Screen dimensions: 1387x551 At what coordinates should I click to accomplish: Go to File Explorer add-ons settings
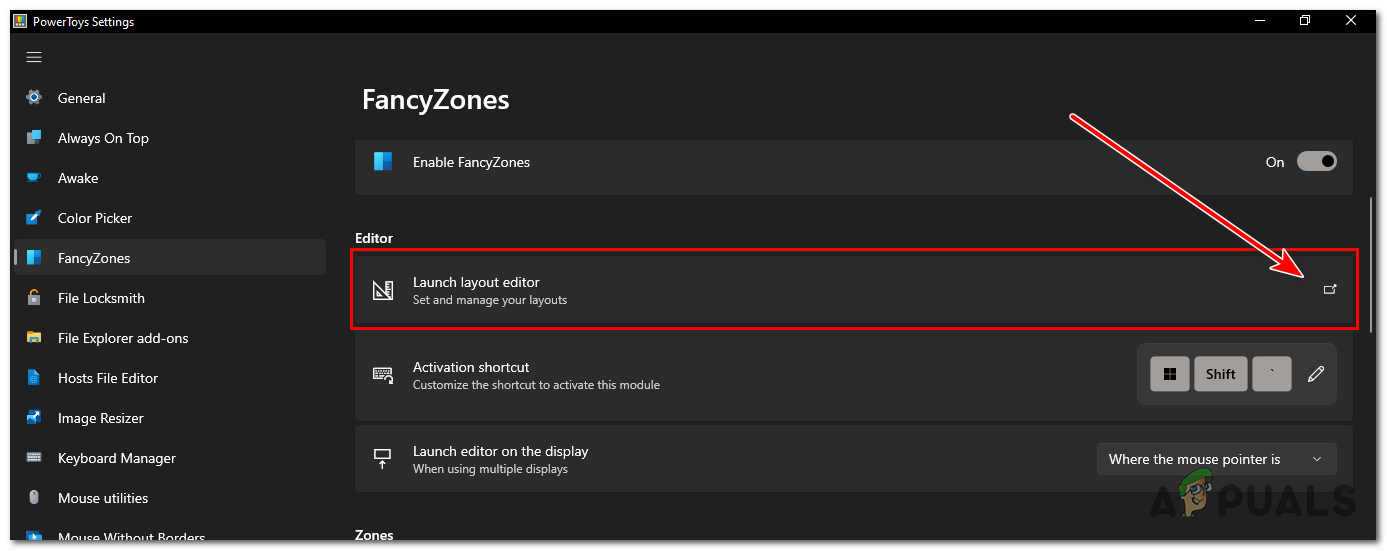point(123,338)
